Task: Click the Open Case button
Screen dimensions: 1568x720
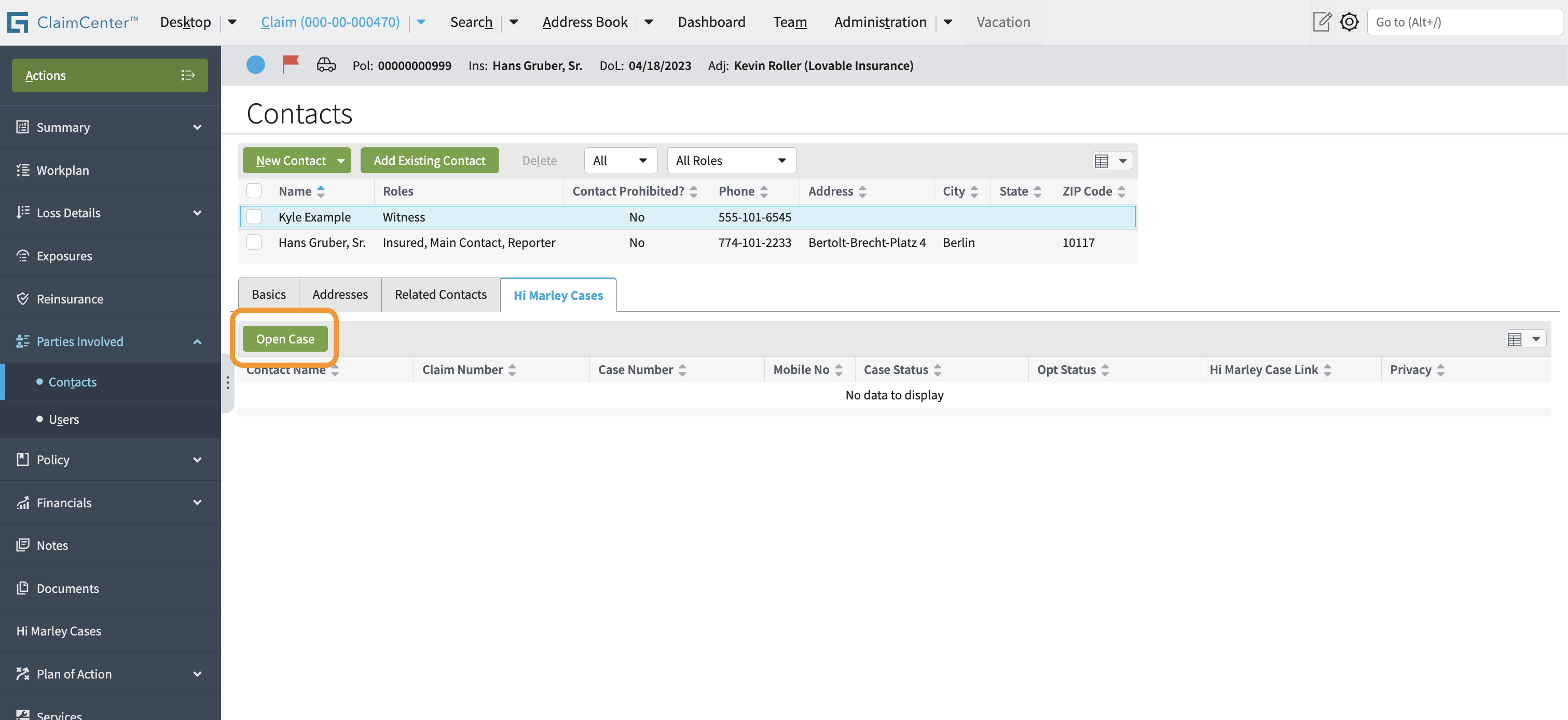Action: (x=285, y=339)
